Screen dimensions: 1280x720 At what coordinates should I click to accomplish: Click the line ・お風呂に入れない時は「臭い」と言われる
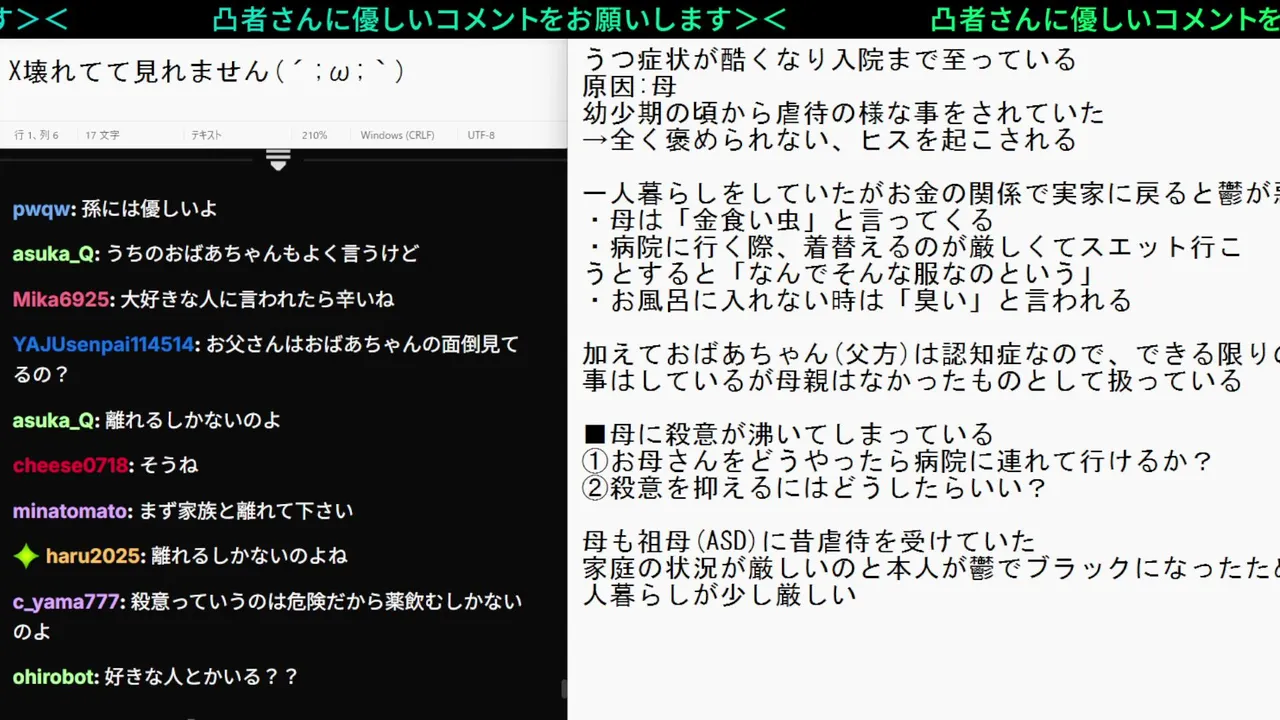[857, 300]
